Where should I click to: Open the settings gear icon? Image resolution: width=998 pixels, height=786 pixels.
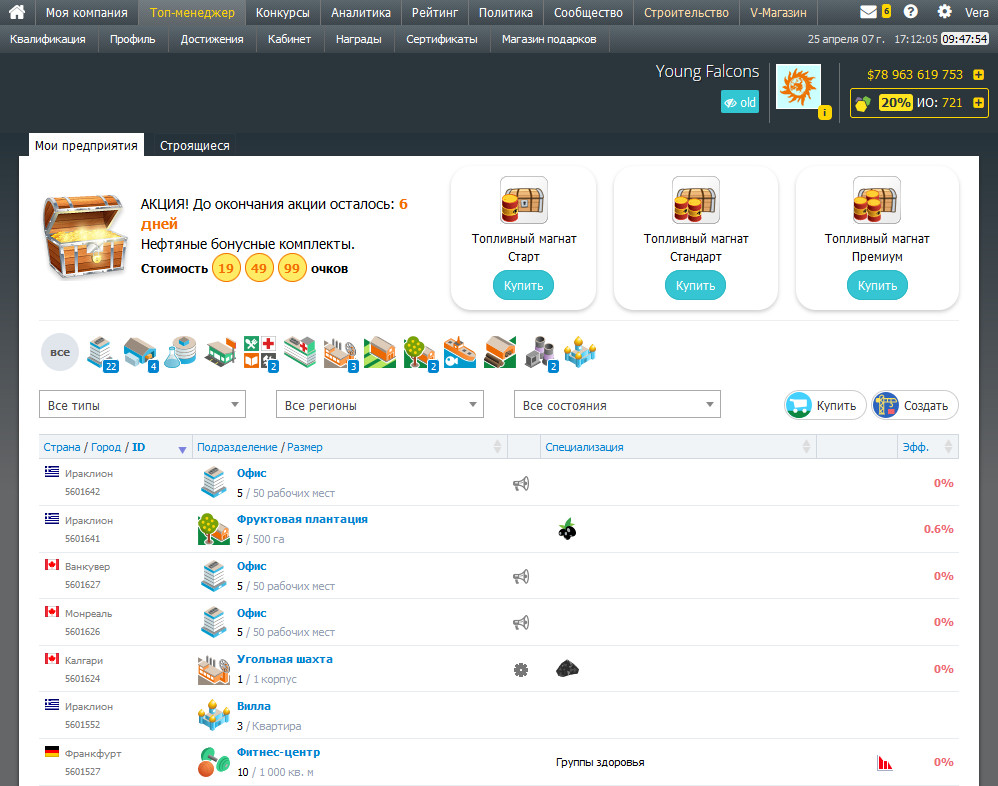945,12
